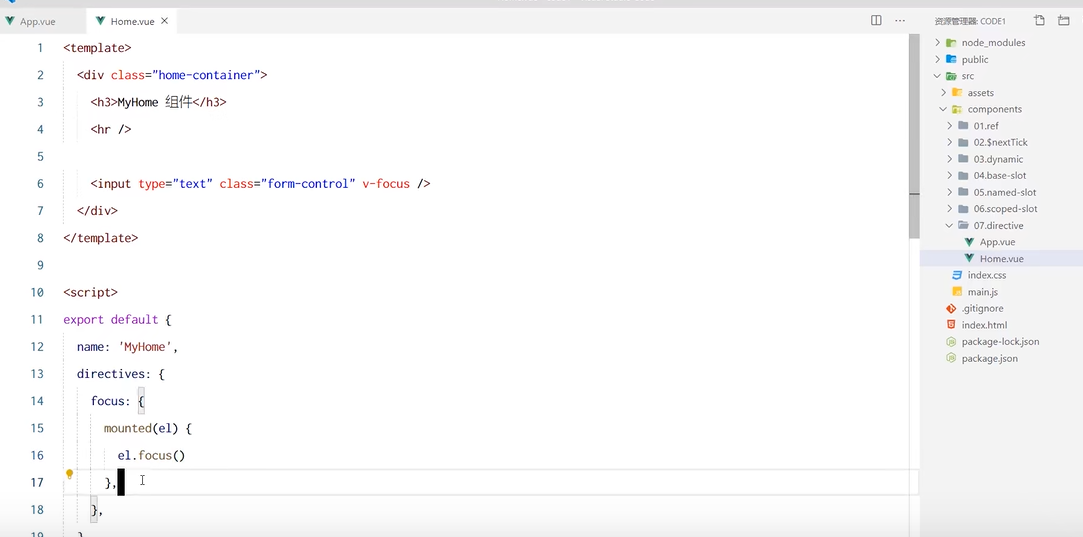The height and width of the screenshot is (537, 1083).
Task: Click line number 6 in the gutter
Action: tap(39, 183)
